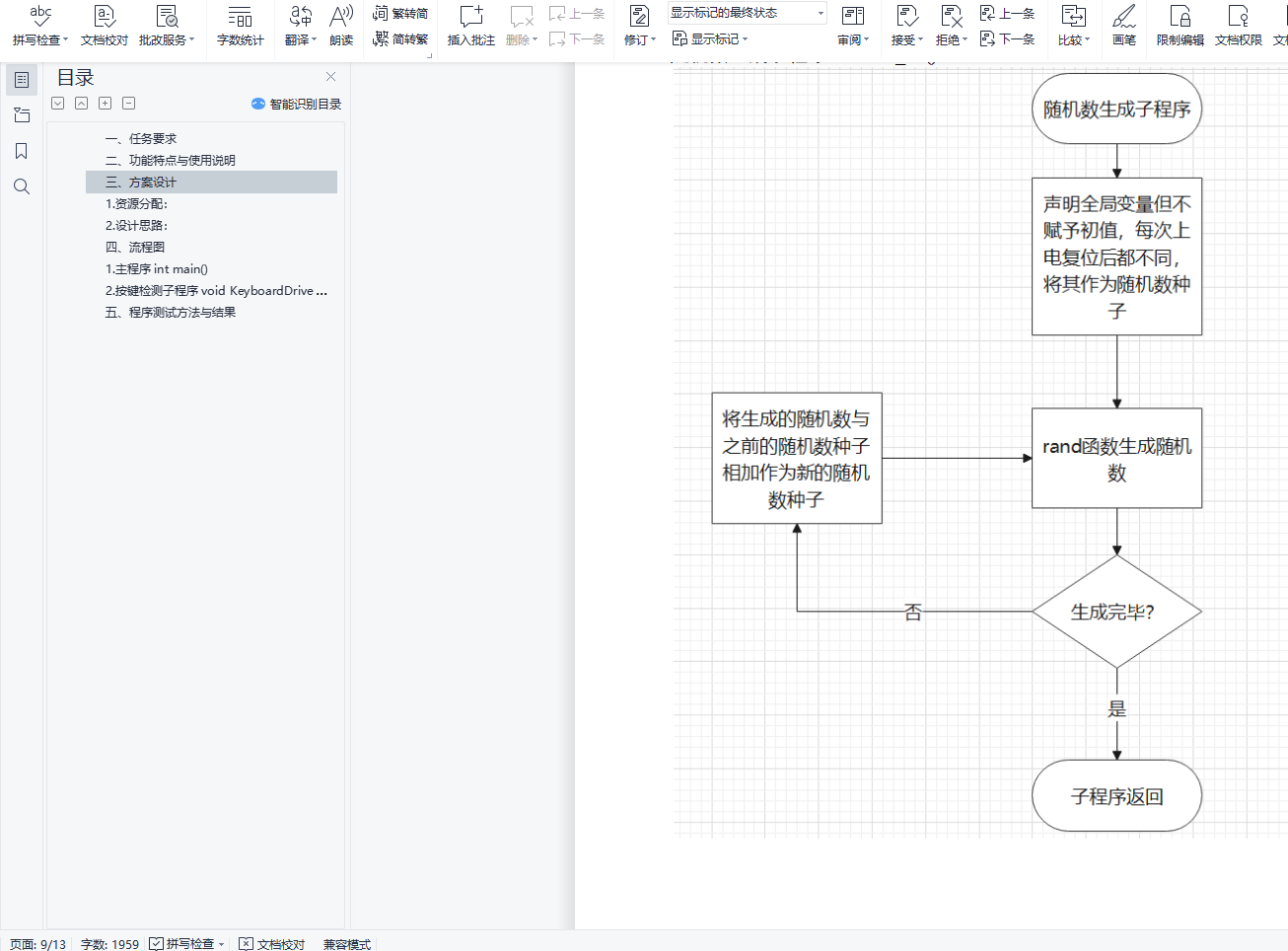Open 文档权限 document permissions

point(1239,25)
